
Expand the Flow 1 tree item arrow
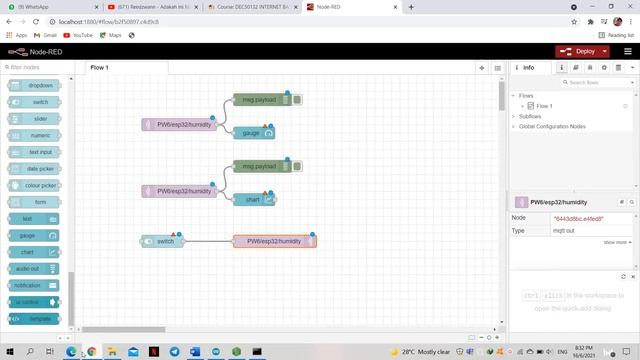tap(522, 106)
